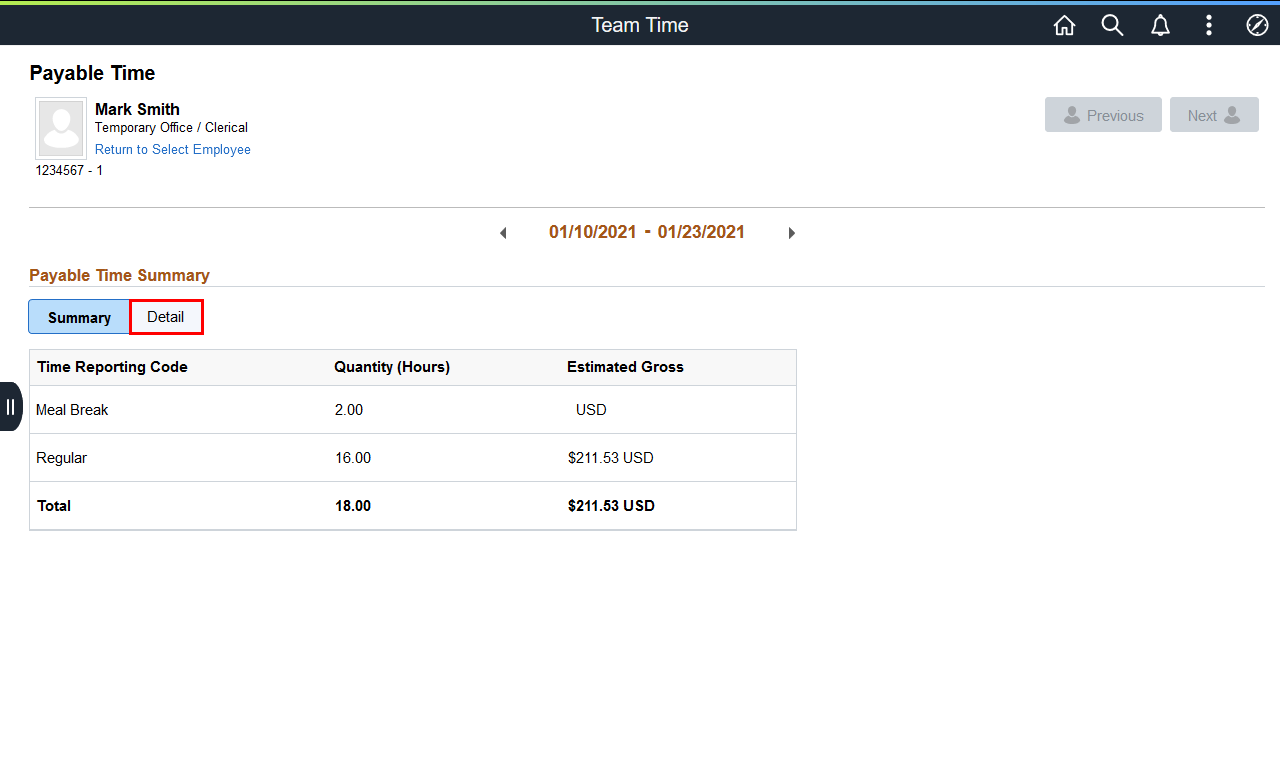Viewport: 1280px width, 768px height.
Task: Click the Time Reporting Code column header
Action: (x=112, y=367)
